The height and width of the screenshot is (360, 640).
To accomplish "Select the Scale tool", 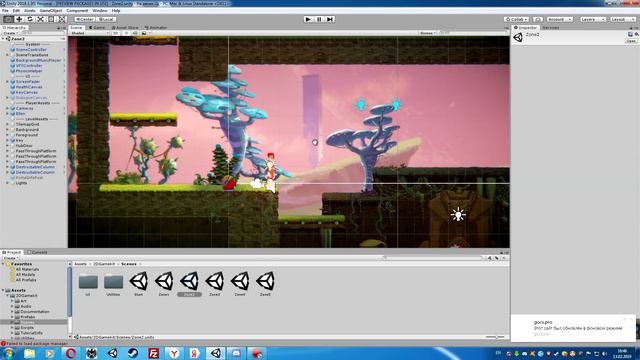I will point(40,19).
